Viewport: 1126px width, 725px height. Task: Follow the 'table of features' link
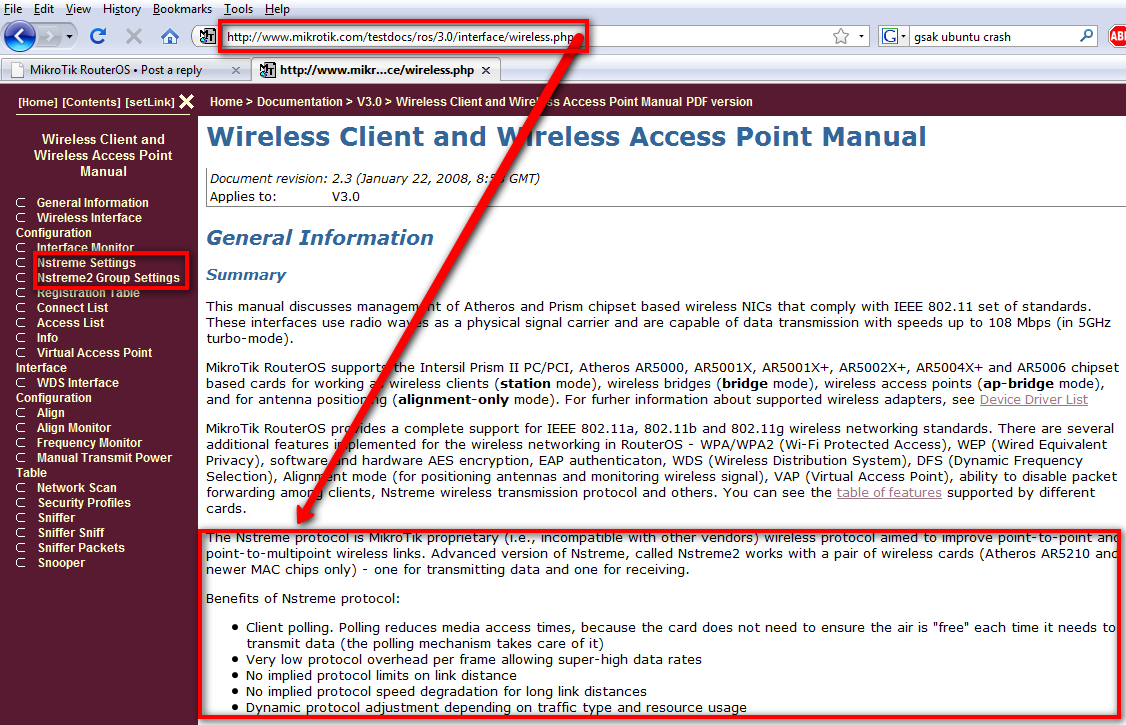pos(889,493)
